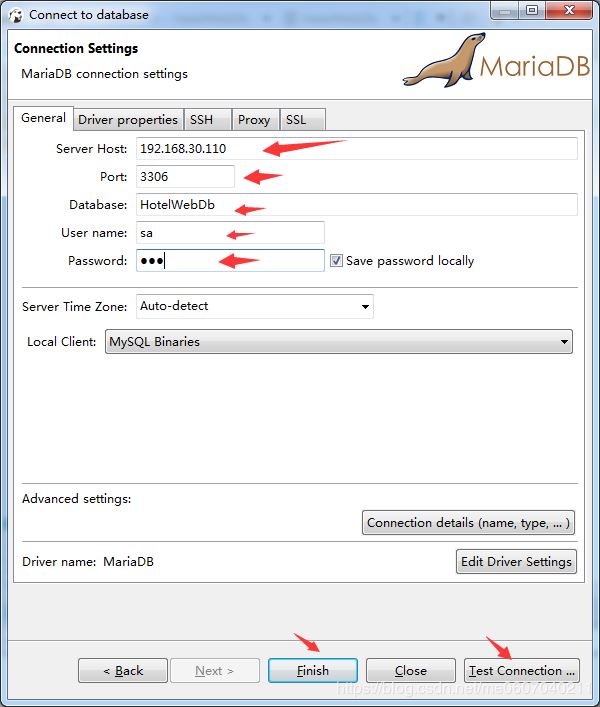Click the Back button

123,670
